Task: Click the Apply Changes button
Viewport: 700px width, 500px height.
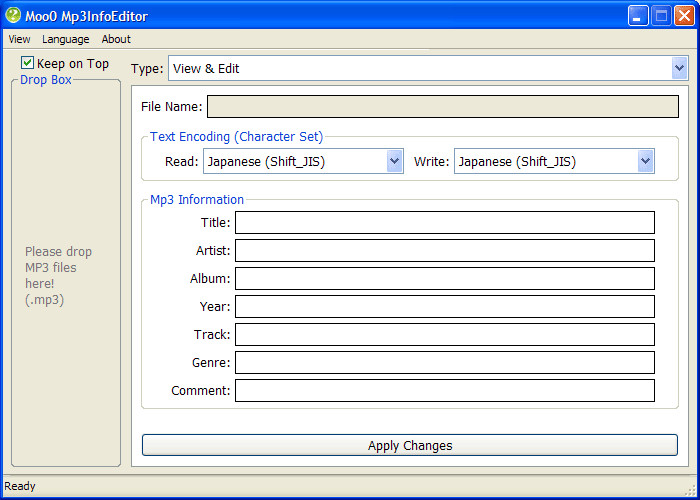Action: pyautogui.click(x=410, y=445)
